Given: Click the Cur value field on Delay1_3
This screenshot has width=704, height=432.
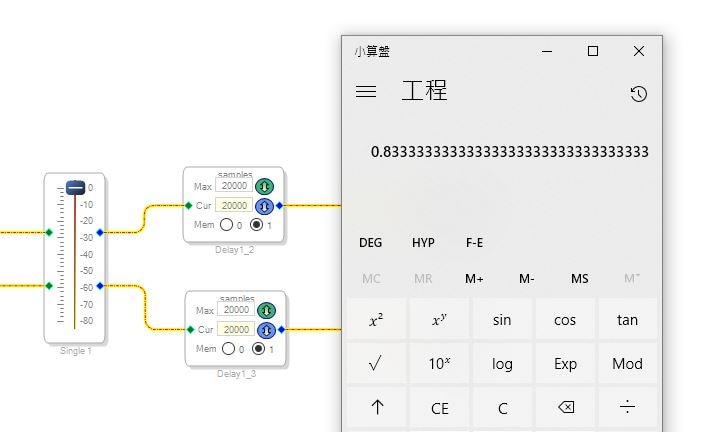Looking at the screenshot, I should (x=236, y=329).
